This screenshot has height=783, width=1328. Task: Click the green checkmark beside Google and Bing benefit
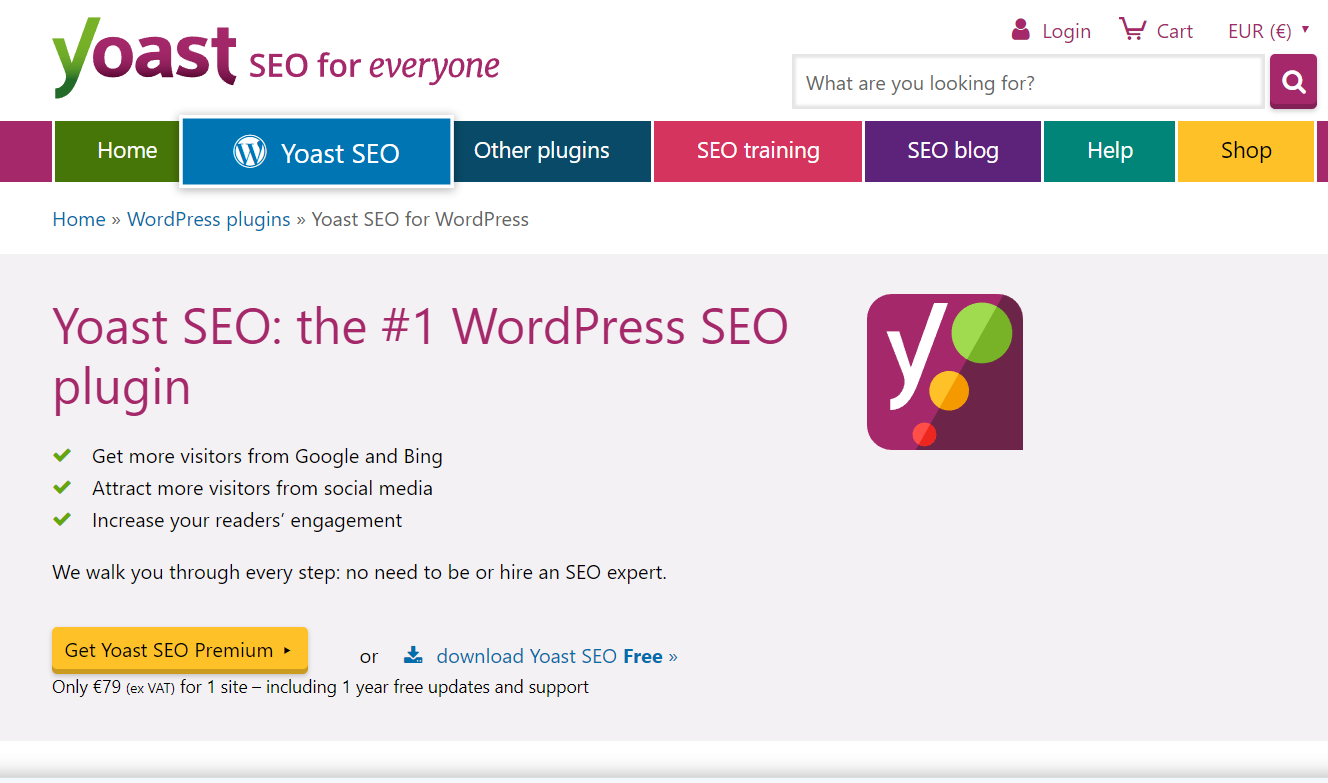62,455
